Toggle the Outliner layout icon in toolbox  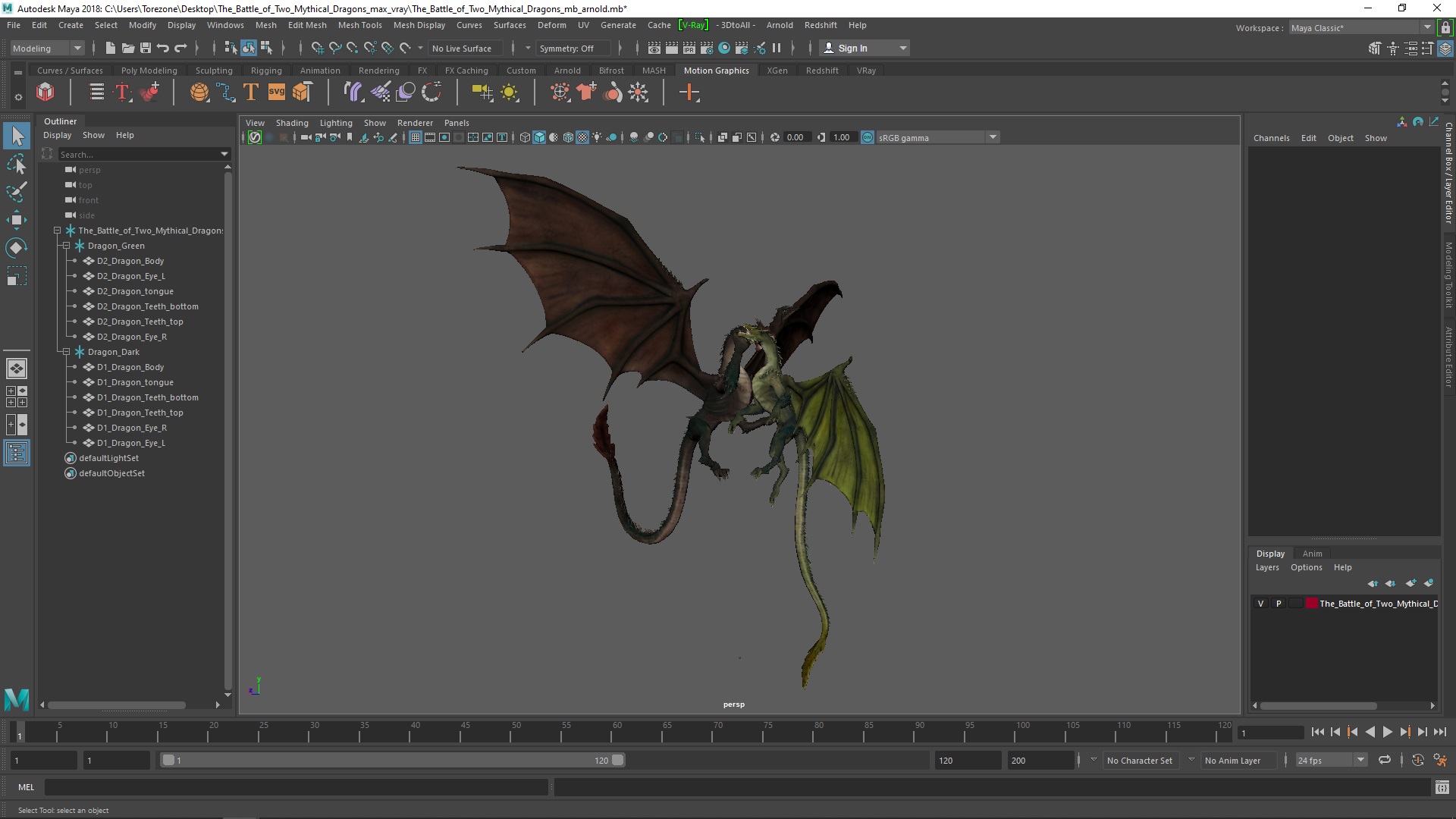coord(17,453)
